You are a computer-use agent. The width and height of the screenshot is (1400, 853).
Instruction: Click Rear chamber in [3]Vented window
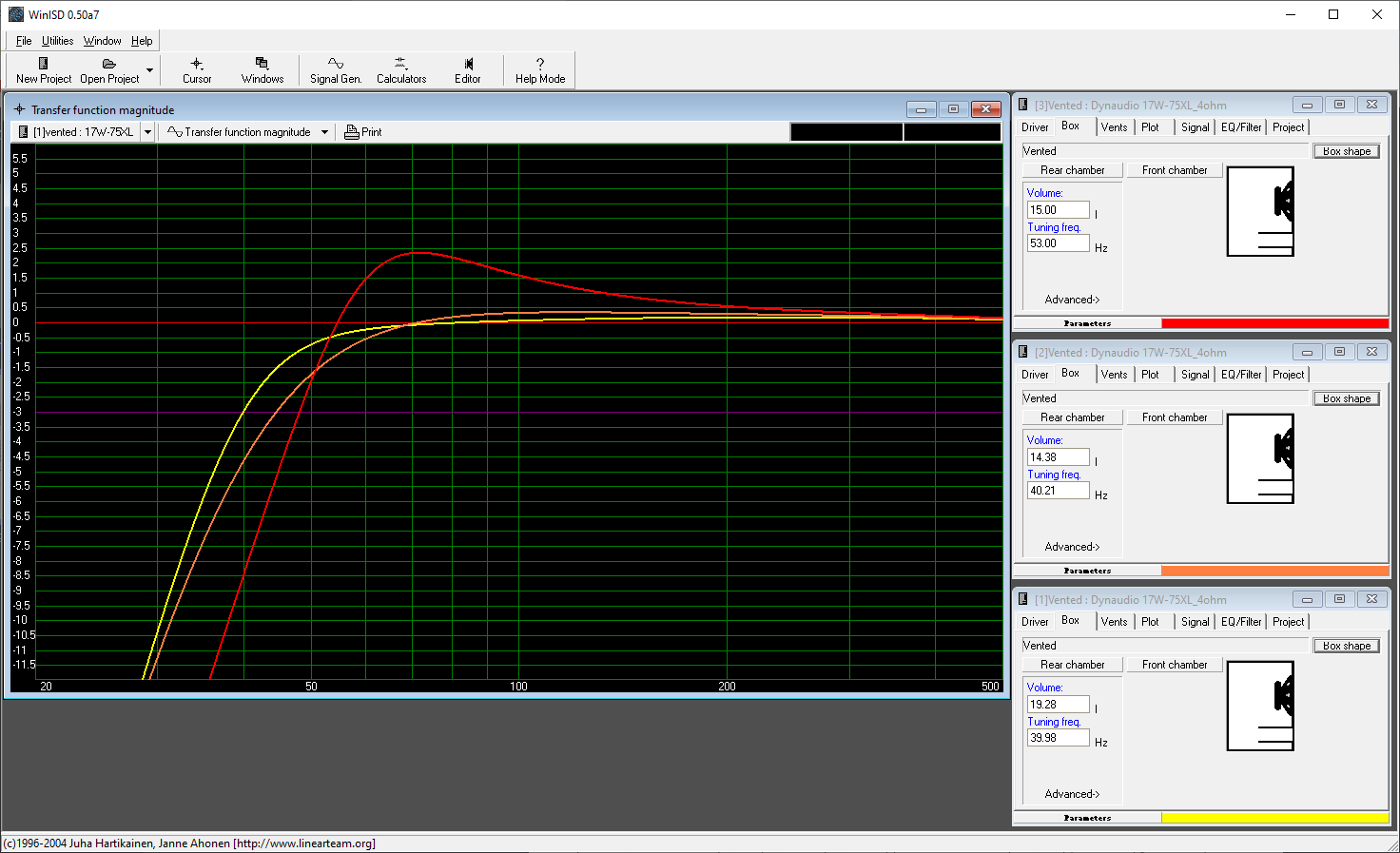(x=1072, y=170)
